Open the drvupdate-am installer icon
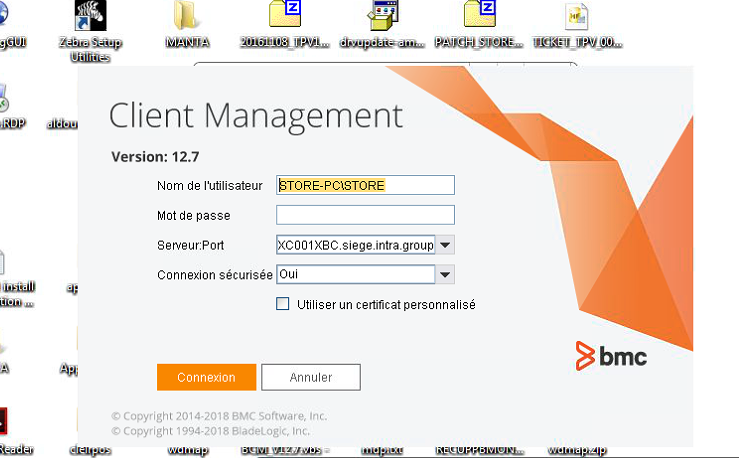Viewport: 739px width, 458px height. pyautogui.click(x=384, y=18)
